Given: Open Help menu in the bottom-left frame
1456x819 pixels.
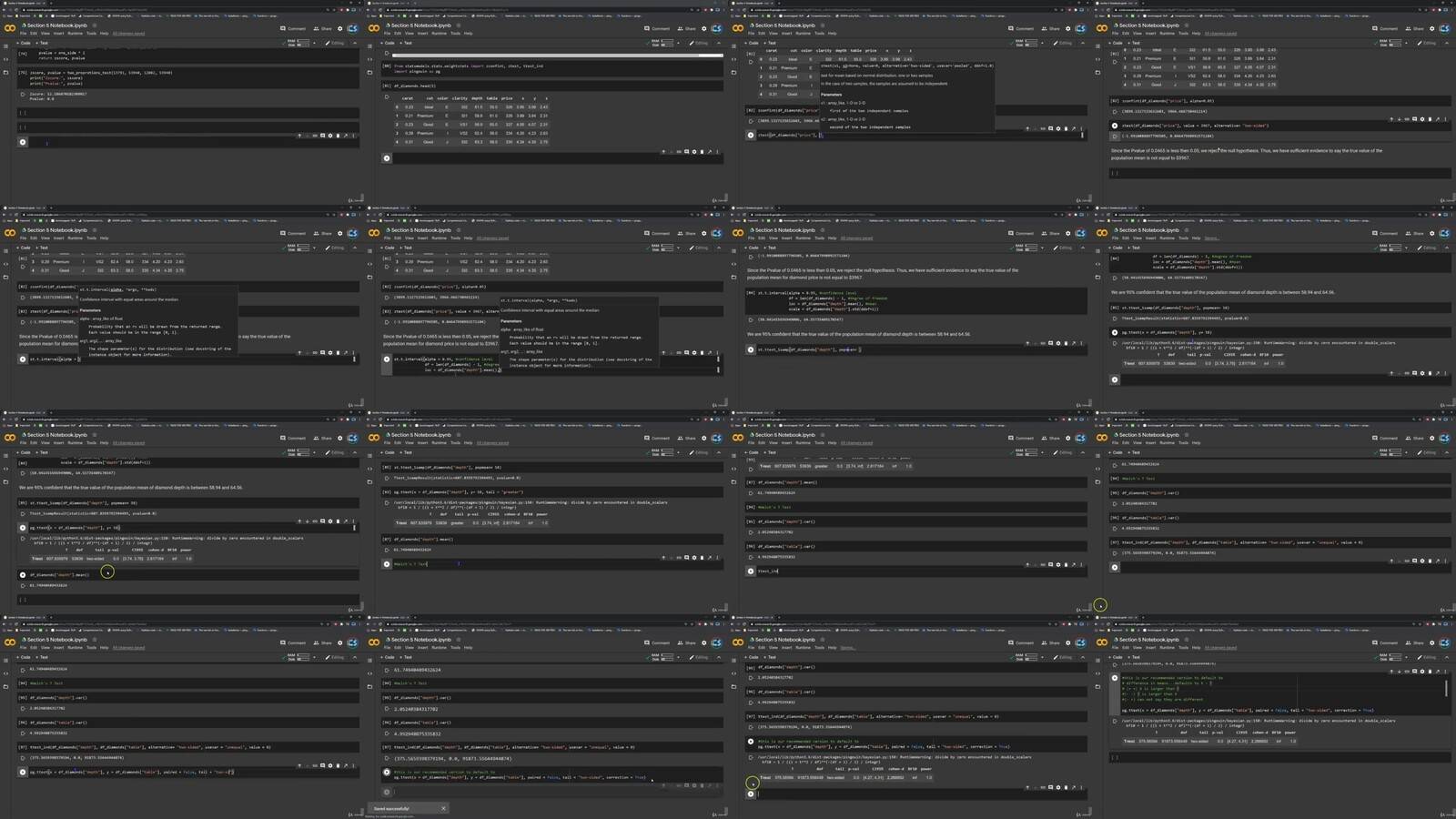Looking at the screenshot, I should point(104,648).
